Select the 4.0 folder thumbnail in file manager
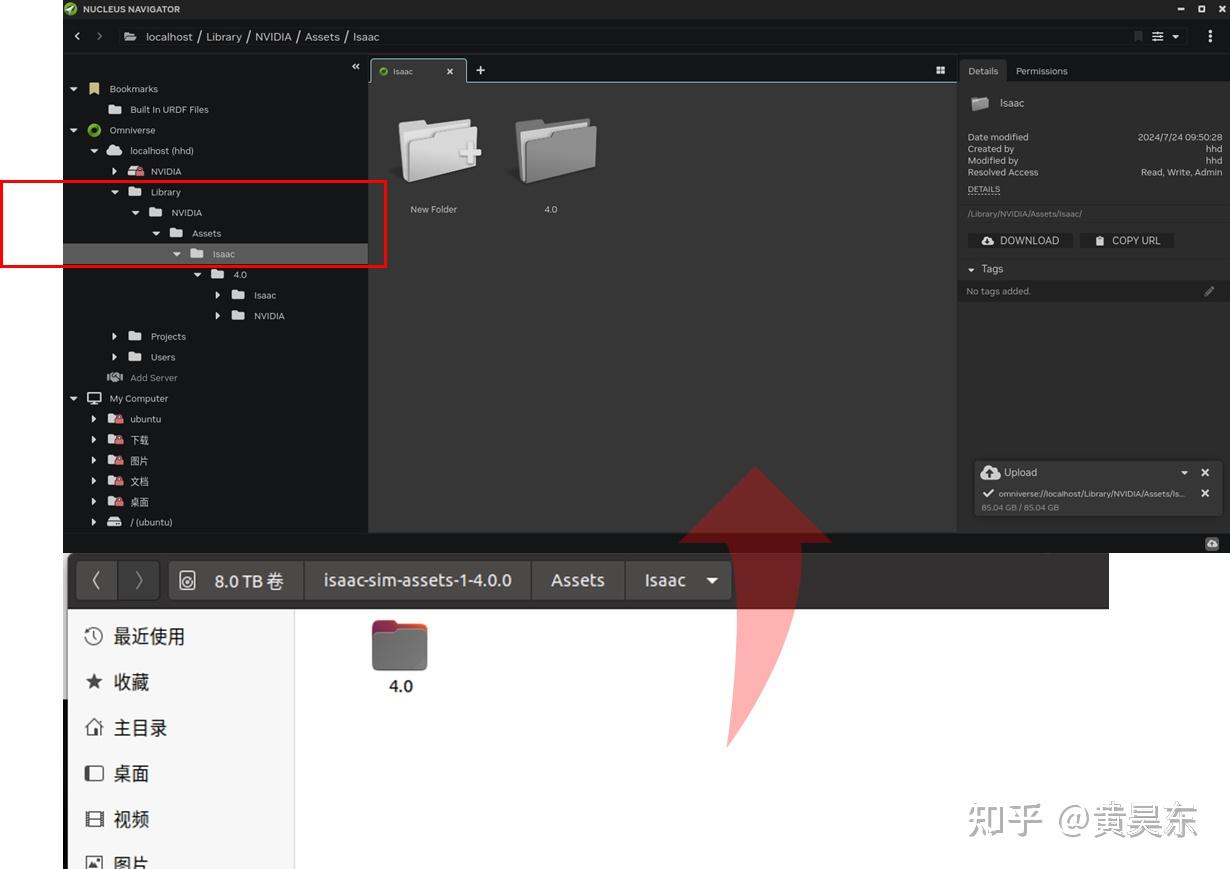The width and height of the screenshot is (1230, 869). (x=399, y=645)
